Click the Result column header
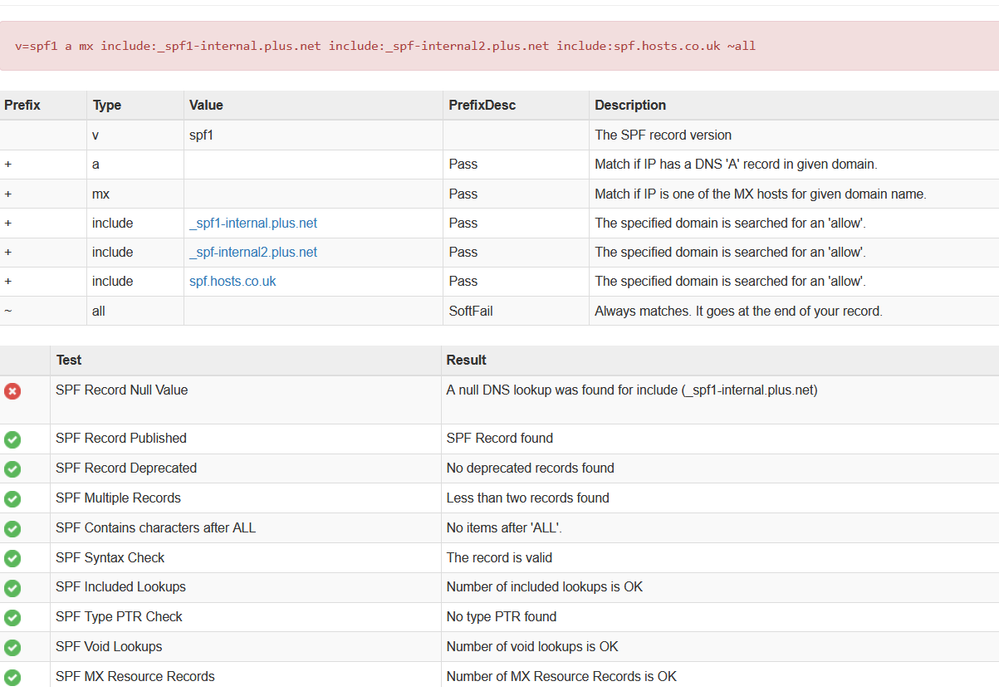The width and height of the screenshot is (999, 687). 466,360
